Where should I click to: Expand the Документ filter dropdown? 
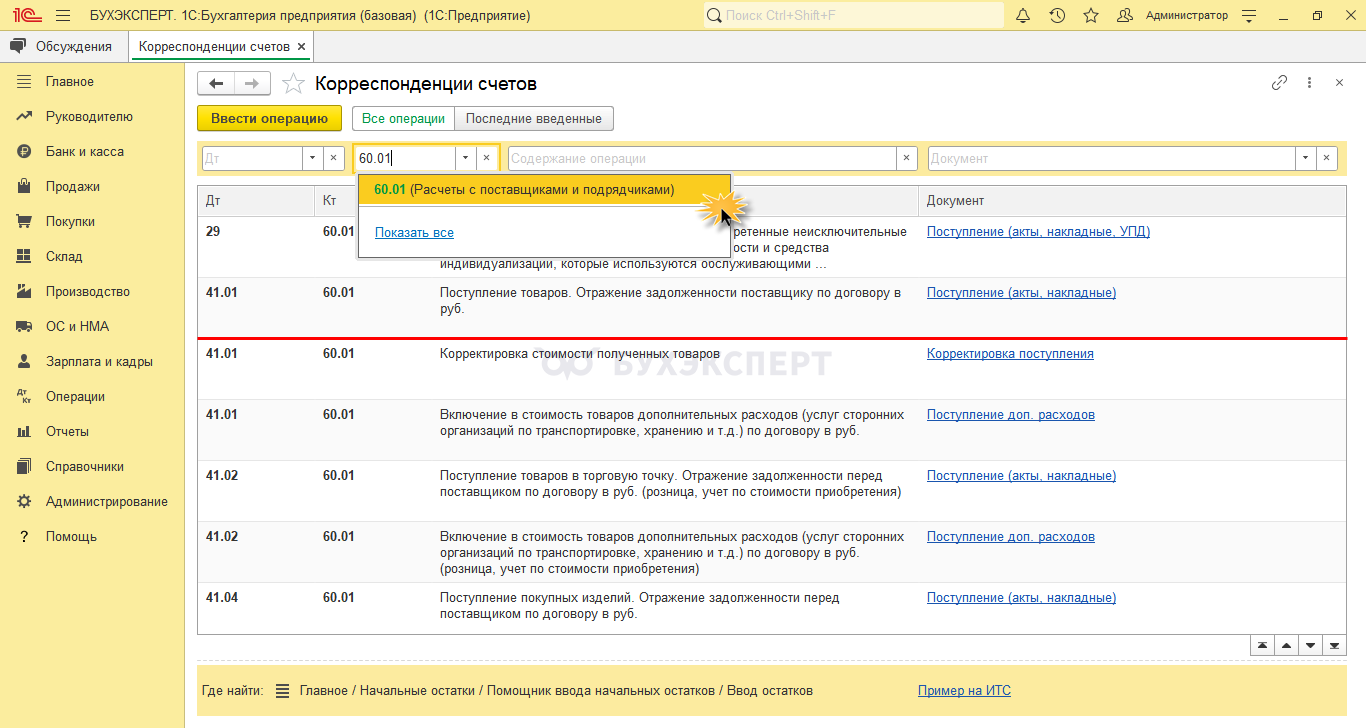tap(1306, 158)
